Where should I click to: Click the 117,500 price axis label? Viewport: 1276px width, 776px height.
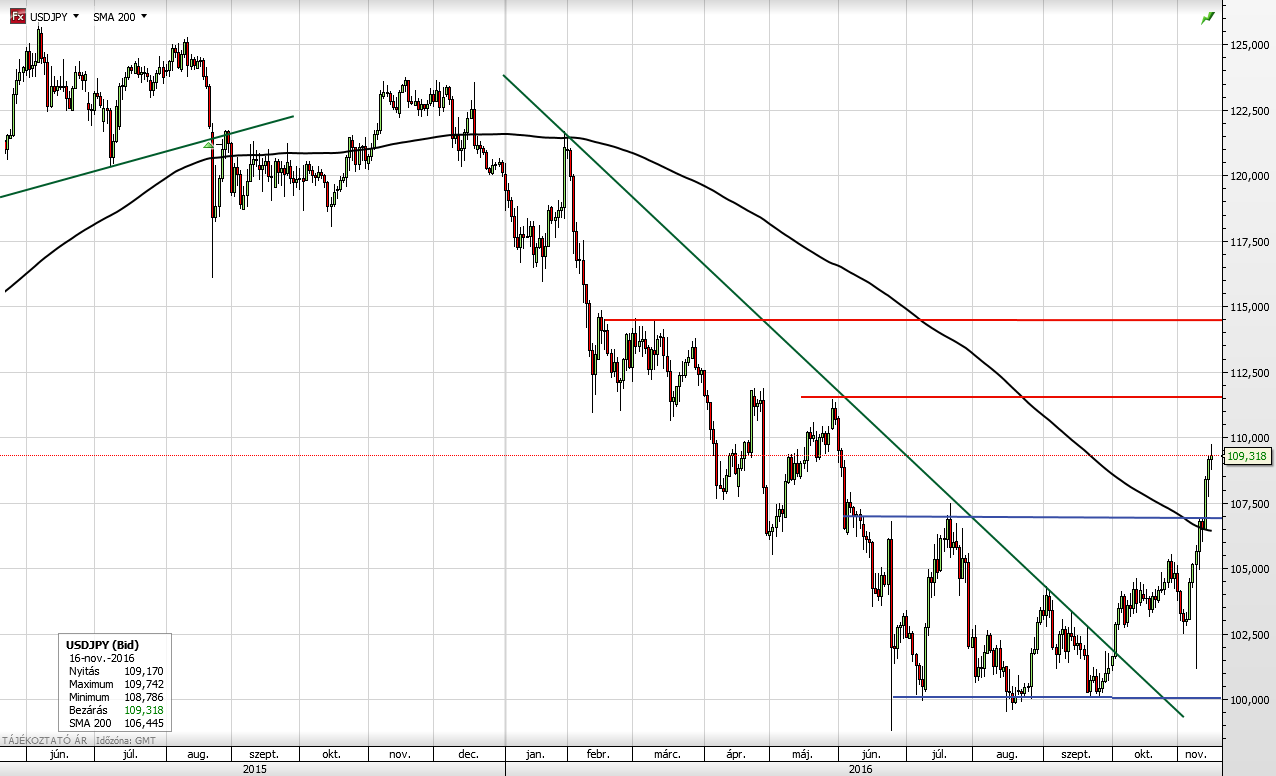coord(1250,242)
